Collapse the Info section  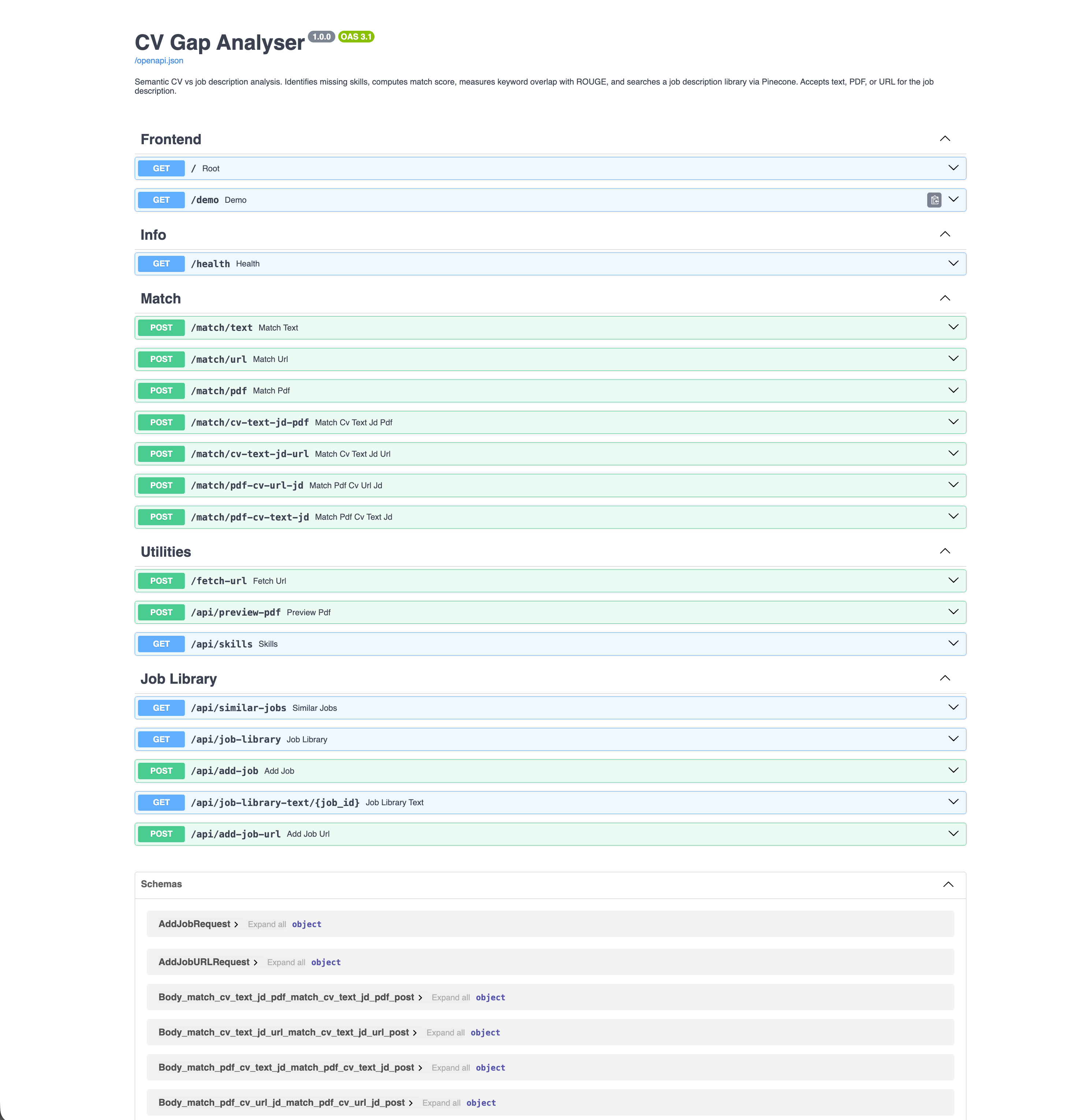945,234
